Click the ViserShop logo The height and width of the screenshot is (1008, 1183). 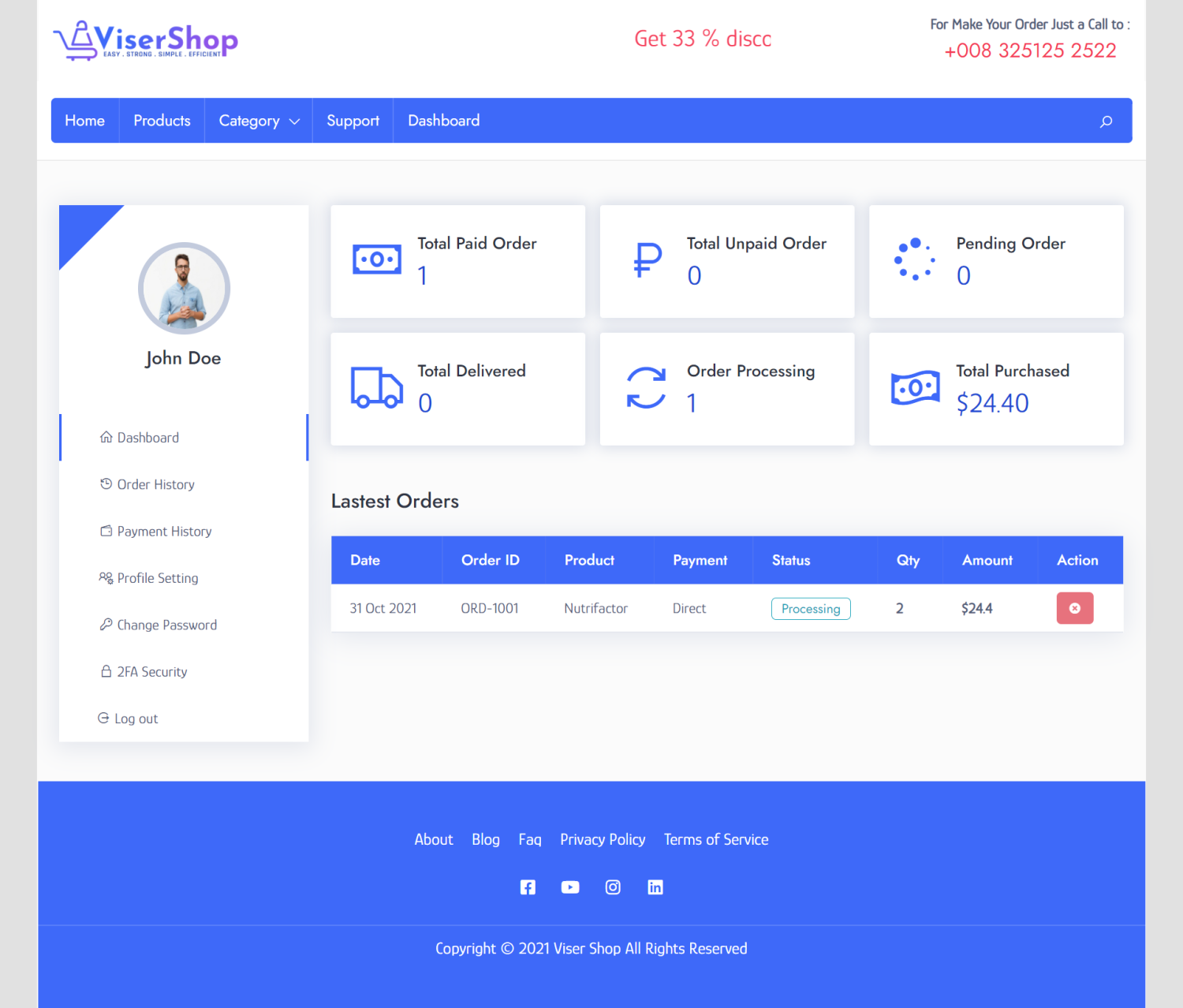click(146, 40)
